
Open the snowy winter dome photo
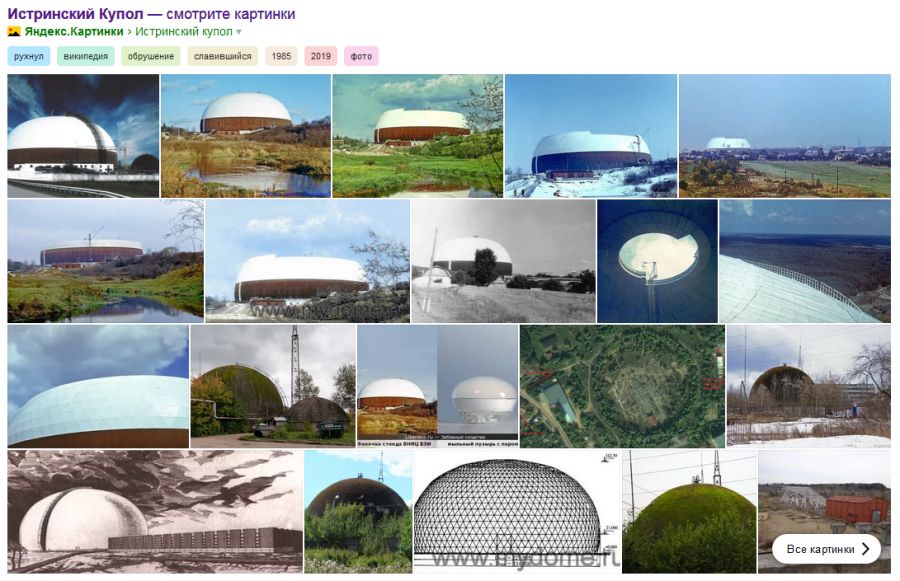590,135
